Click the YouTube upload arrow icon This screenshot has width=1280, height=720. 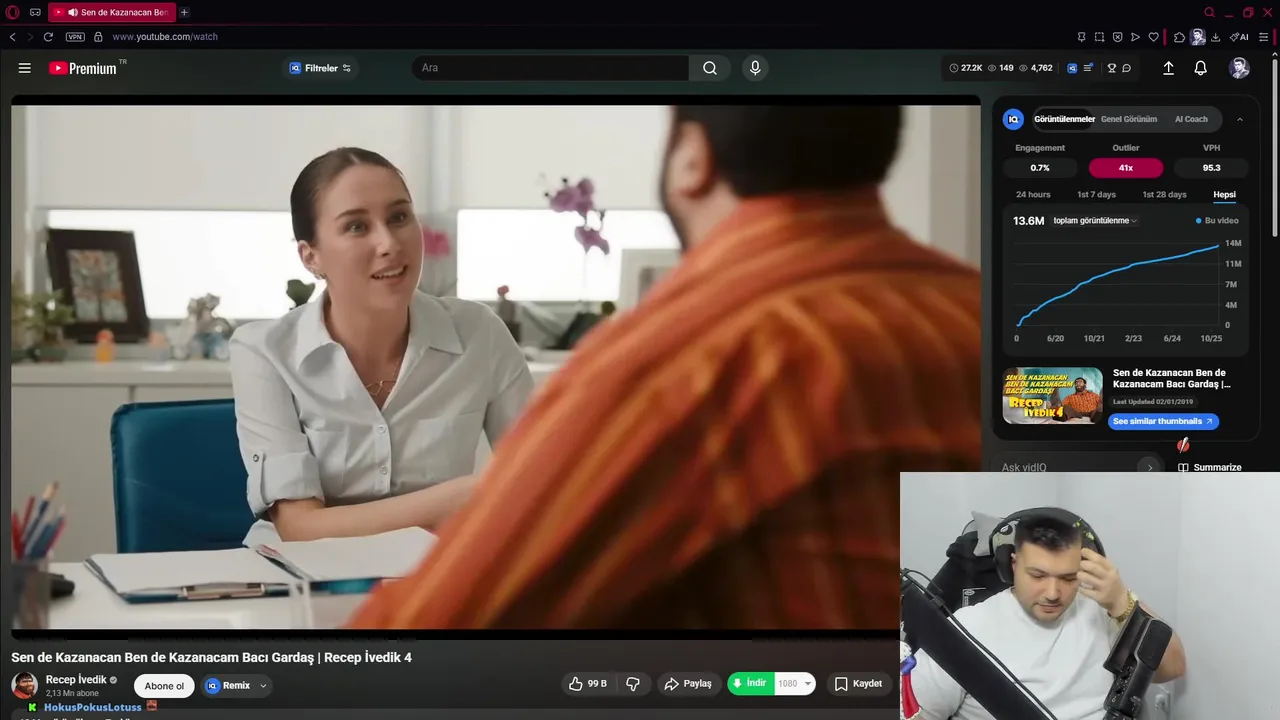tap(1168, 68)
